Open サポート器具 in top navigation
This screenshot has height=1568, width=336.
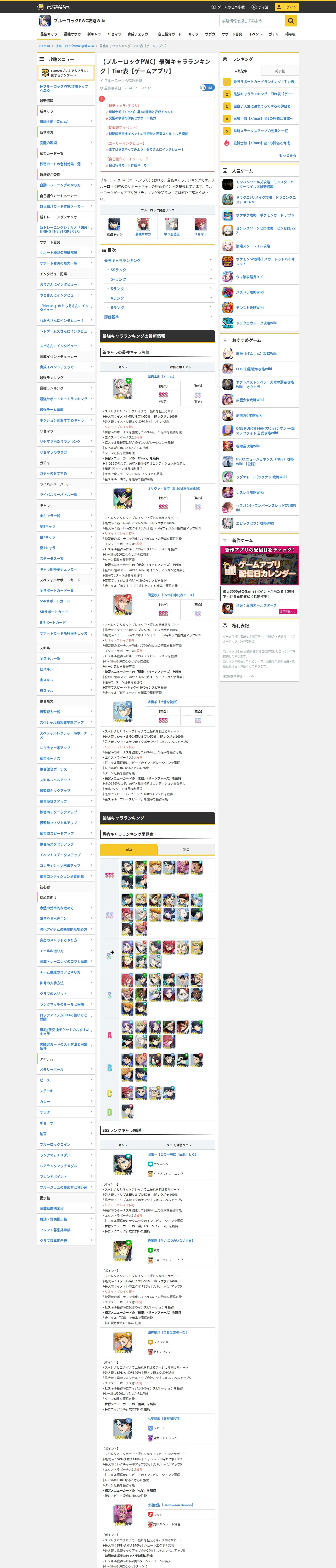[x=232, y=34]
